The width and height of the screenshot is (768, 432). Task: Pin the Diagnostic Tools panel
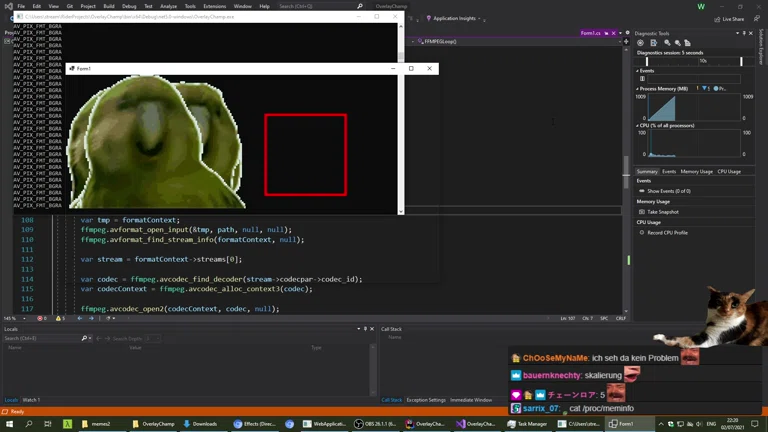coord(744,33)
